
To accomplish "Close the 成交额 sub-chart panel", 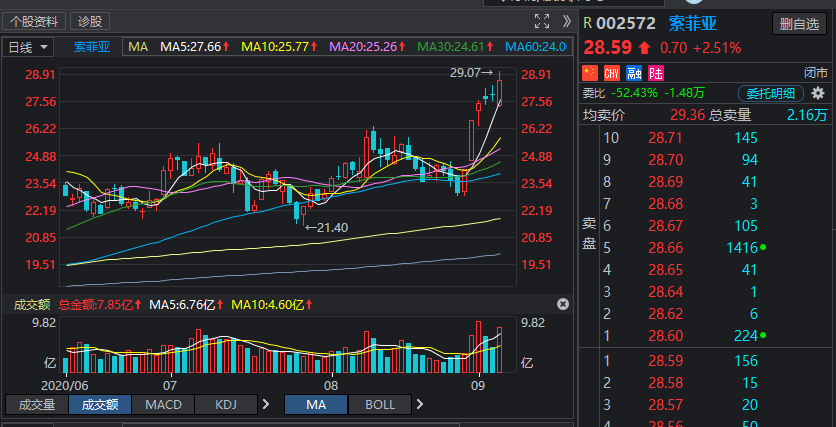I will (x=563, y=304).
